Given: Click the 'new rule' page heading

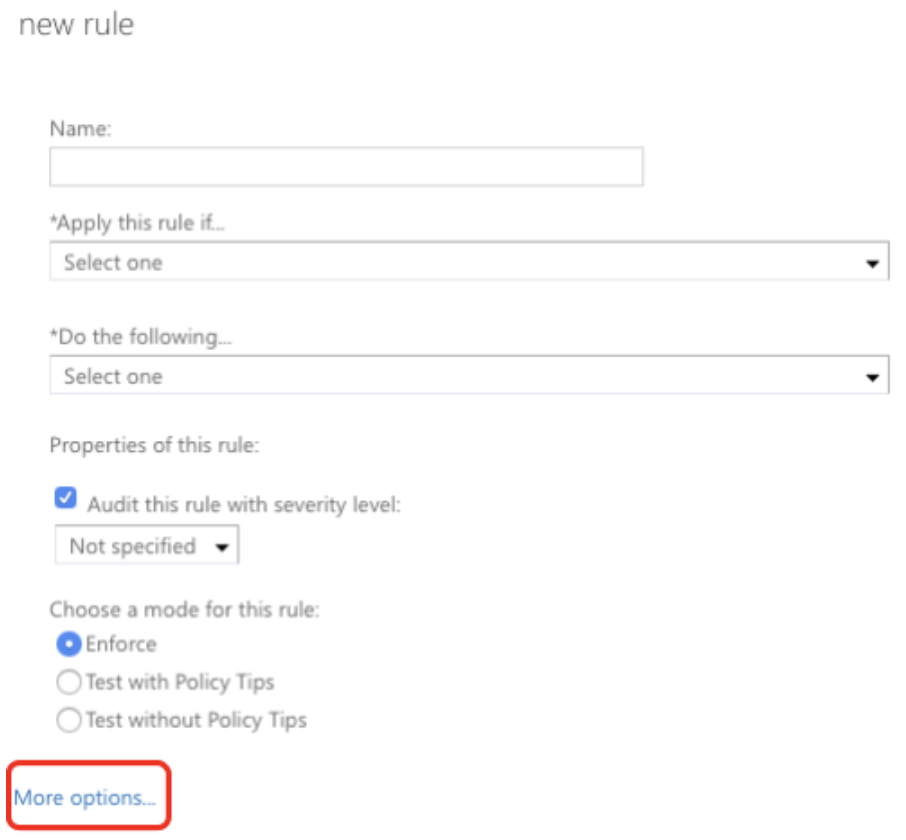Looking at the screenshot, I should click(x=76, y=24).
